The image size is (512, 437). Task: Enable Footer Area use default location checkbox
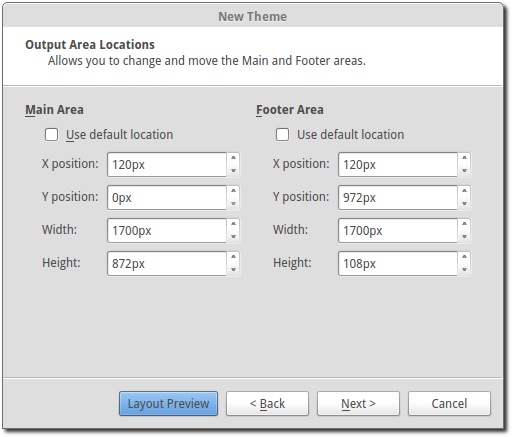pos(282,135)
